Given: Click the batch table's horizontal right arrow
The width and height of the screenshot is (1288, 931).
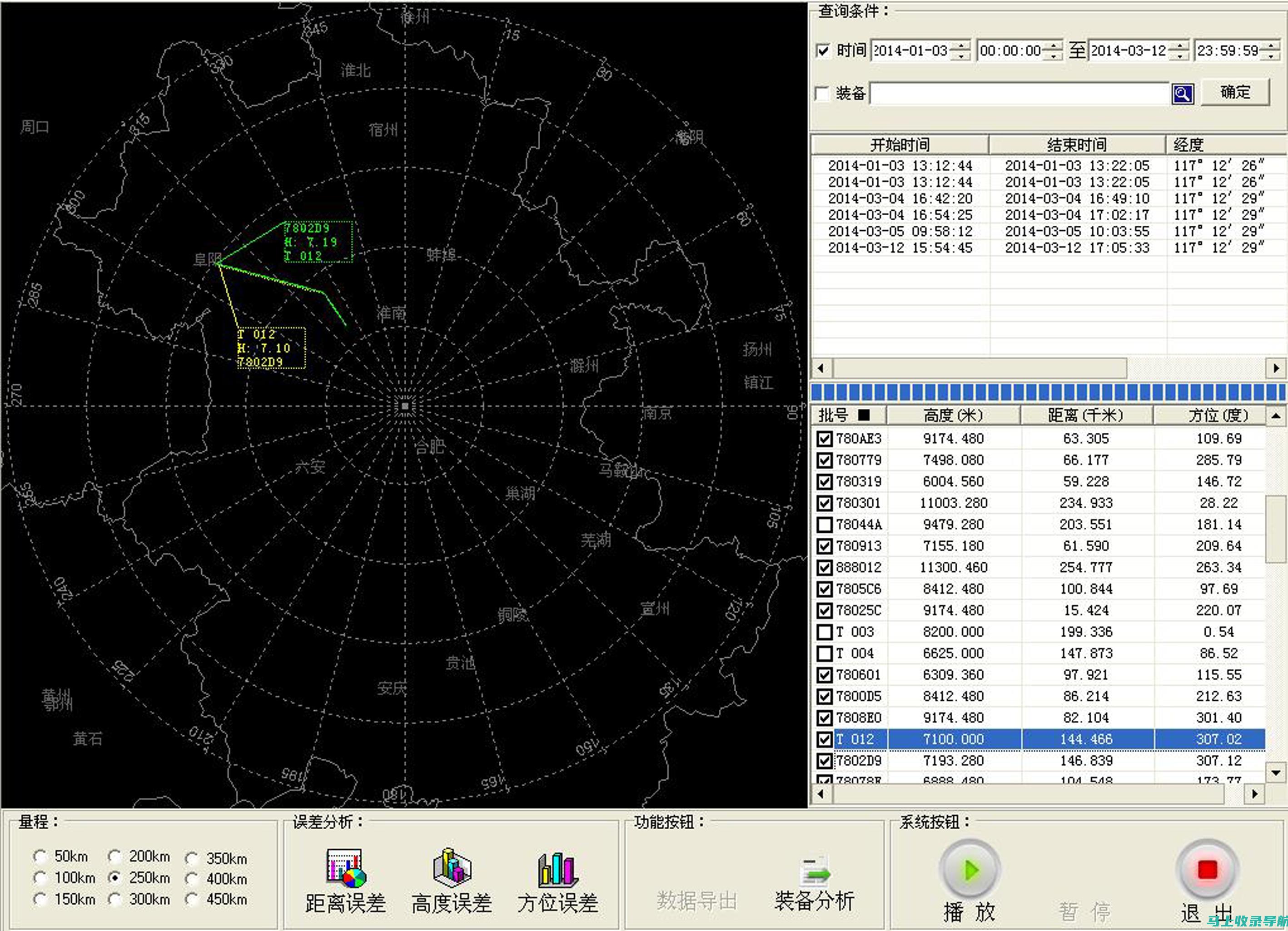Looking at the screenshot, I should click(1254, 794).
